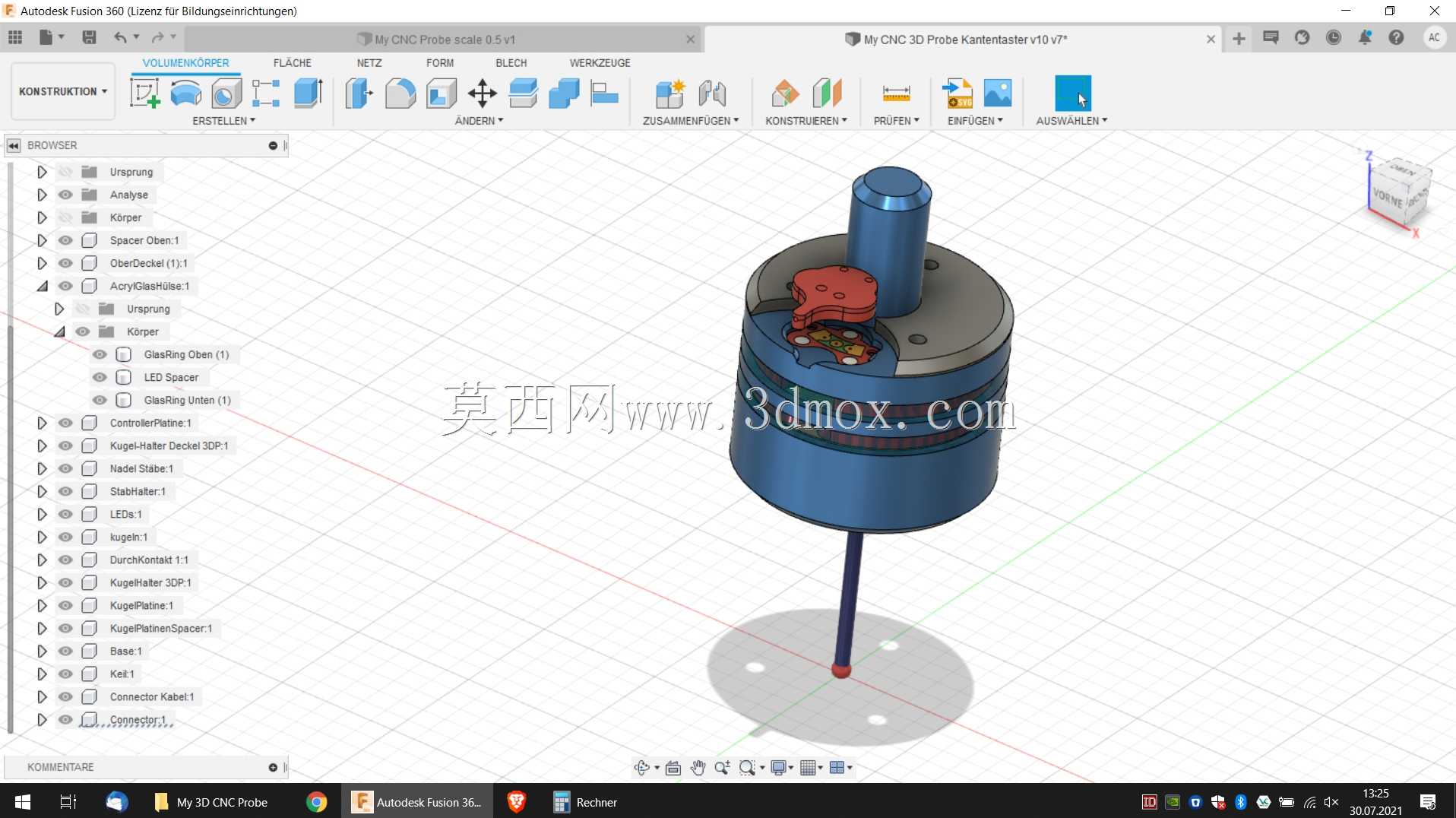Image resolution: width=1456 pixels, height=818 pixels.
Task: Add a new design tab
Action: [1239, 39]
